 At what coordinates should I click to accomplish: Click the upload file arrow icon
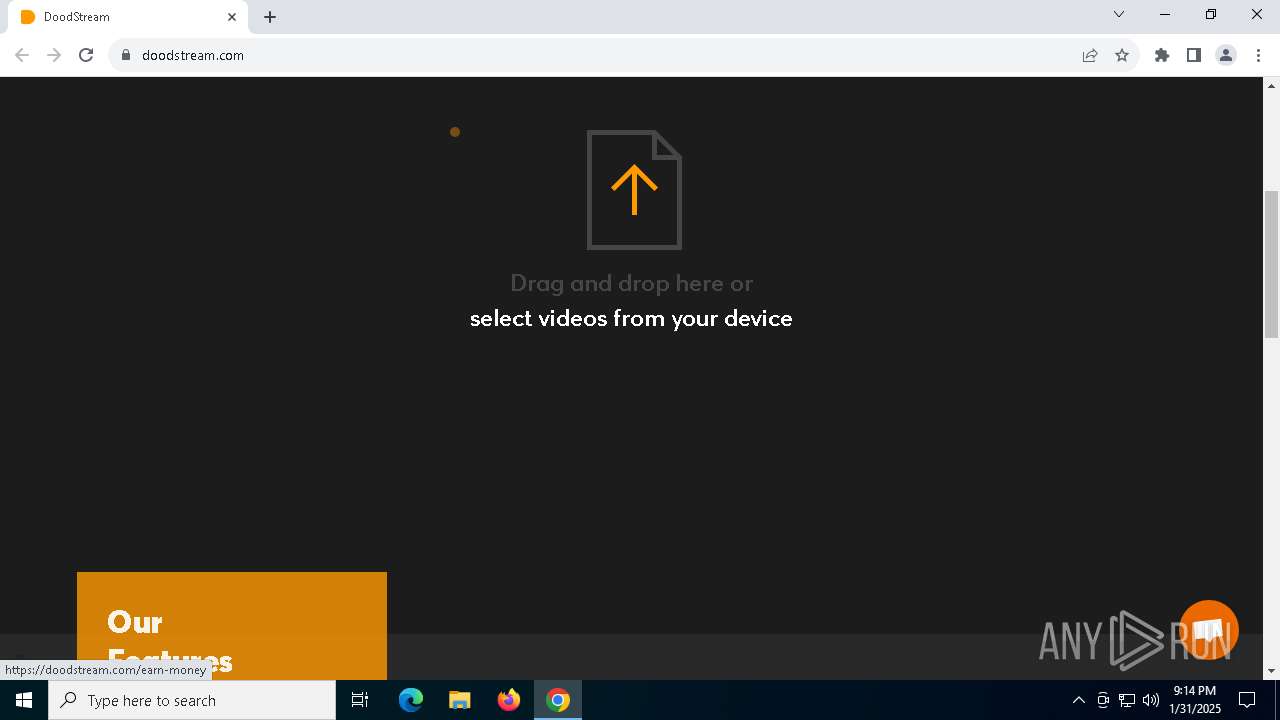click(x=634, y=190)
